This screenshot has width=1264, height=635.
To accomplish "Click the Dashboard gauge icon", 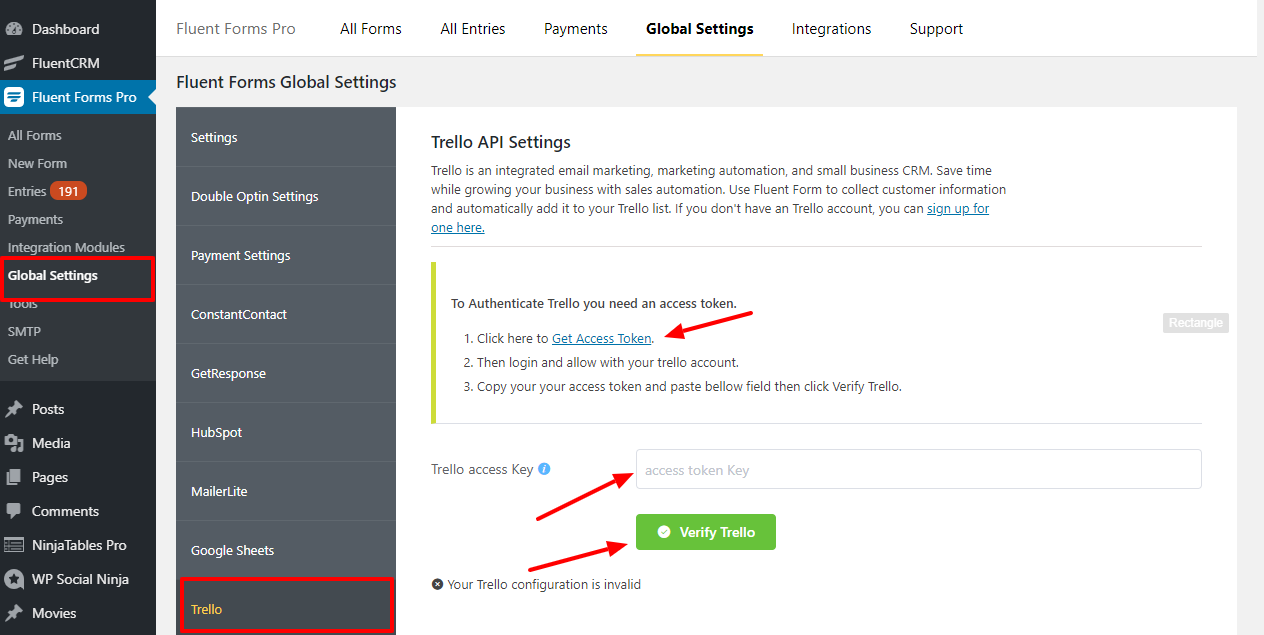I will coord(14,29).
